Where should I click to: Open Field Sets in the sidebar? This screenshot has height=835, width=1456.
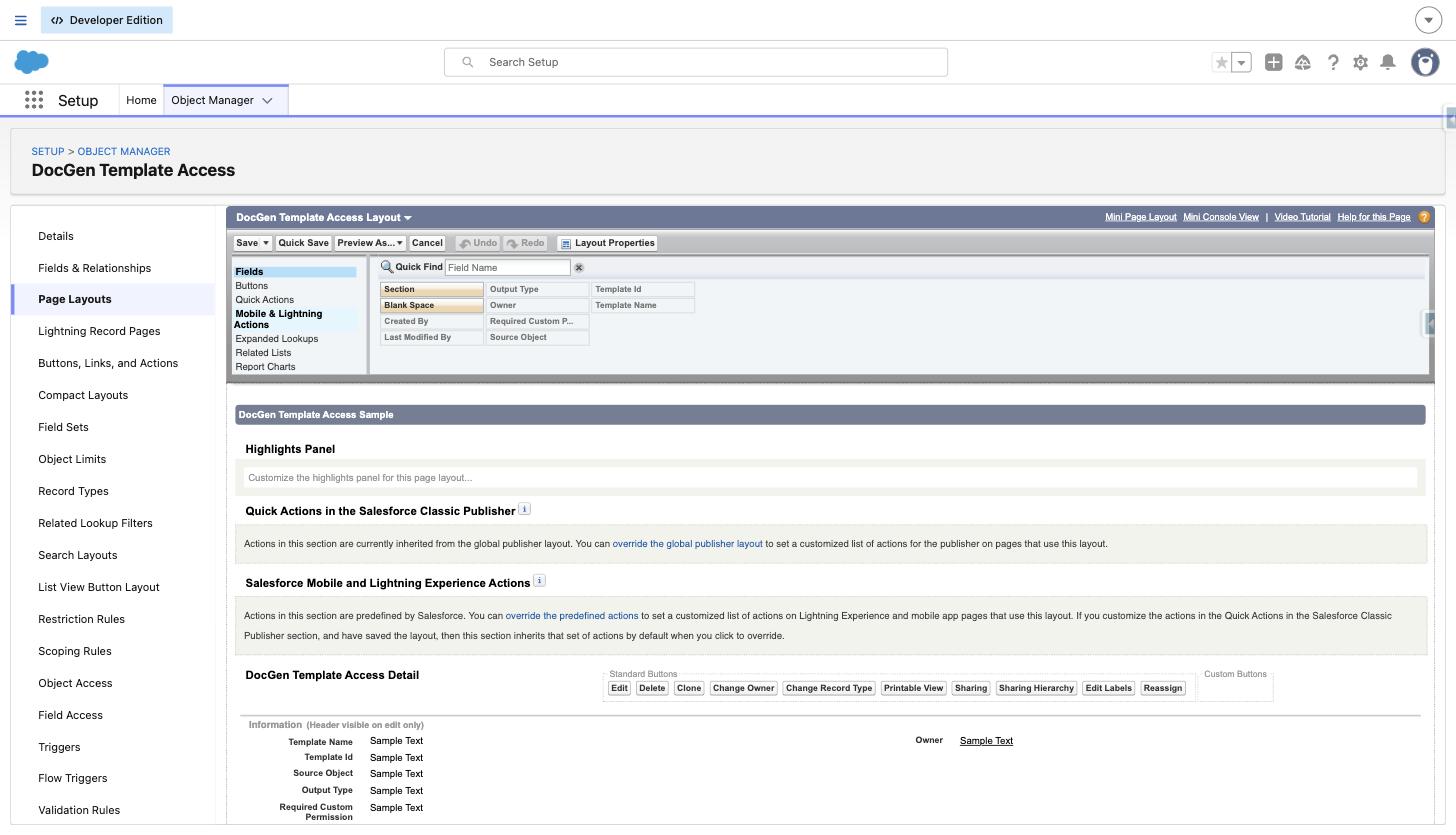[63, 427]
